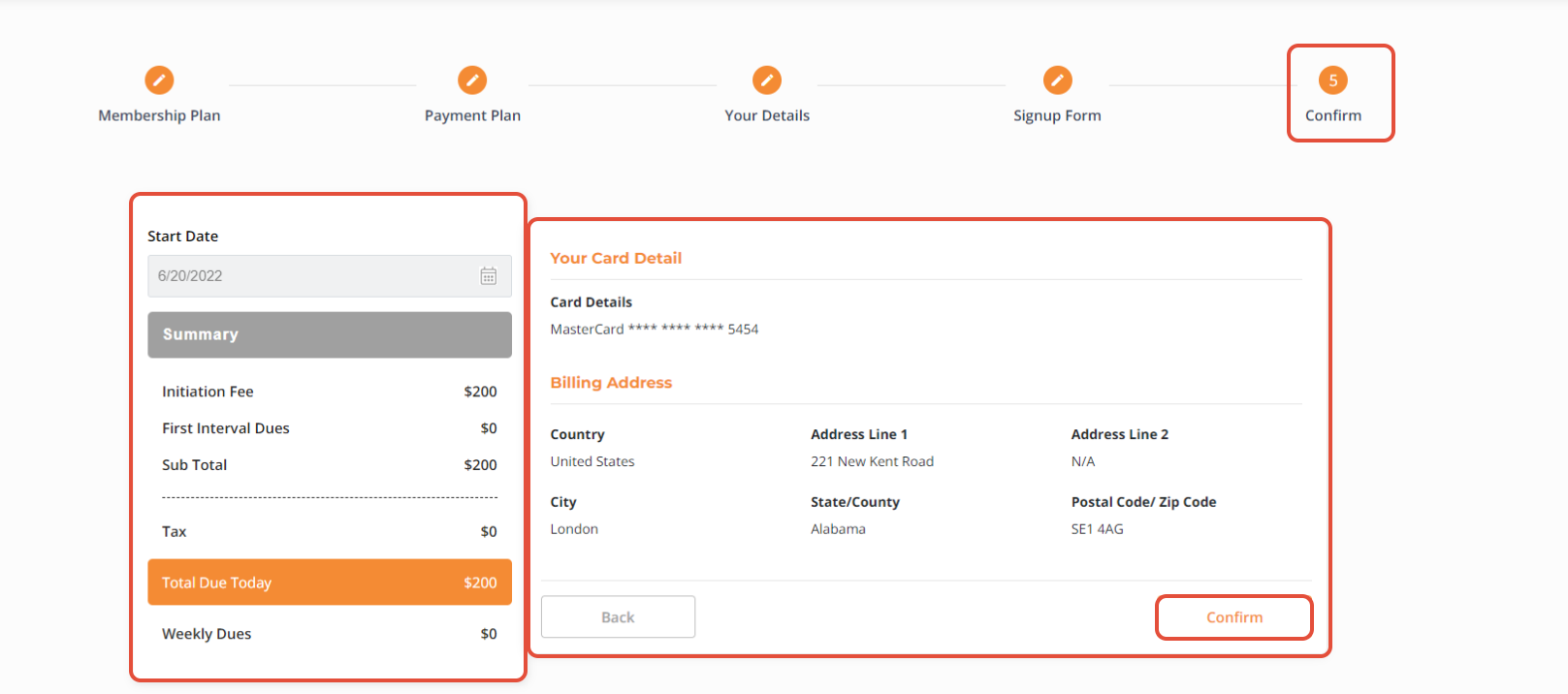This screenshot has width=1568, height=694.
Task: Click the Card Details label
Action: click(x=591, y=302)
